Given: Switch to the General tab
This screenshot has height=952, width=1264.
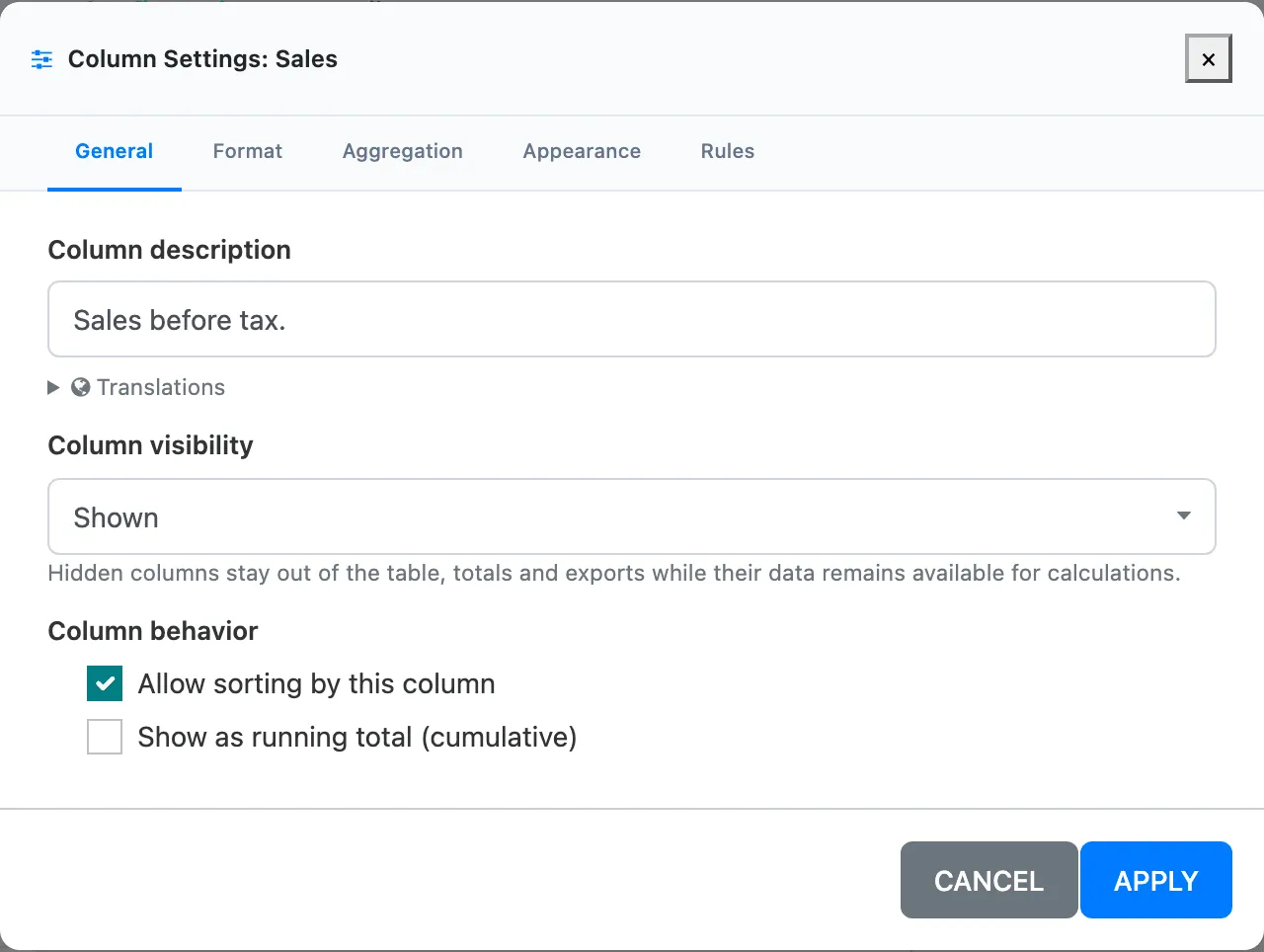Looking at the screenshot, I should [x=115, y=151].
